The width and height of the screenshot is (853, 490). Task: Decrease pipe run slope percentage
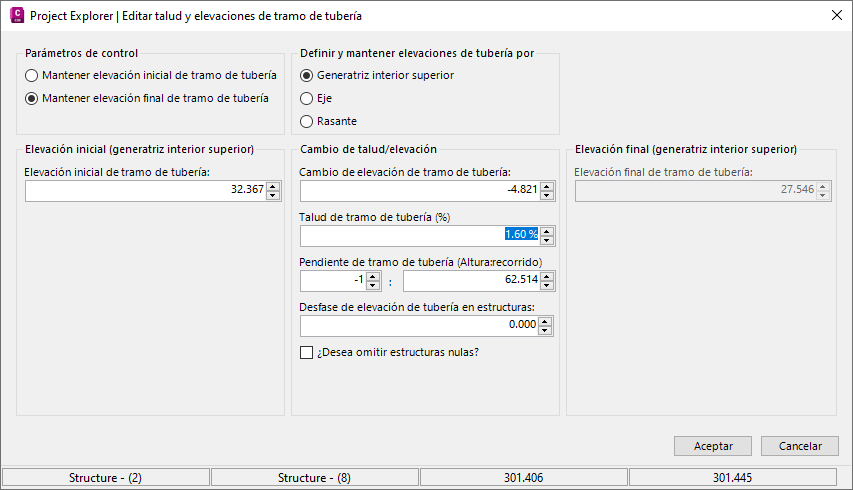pos(547,241)
